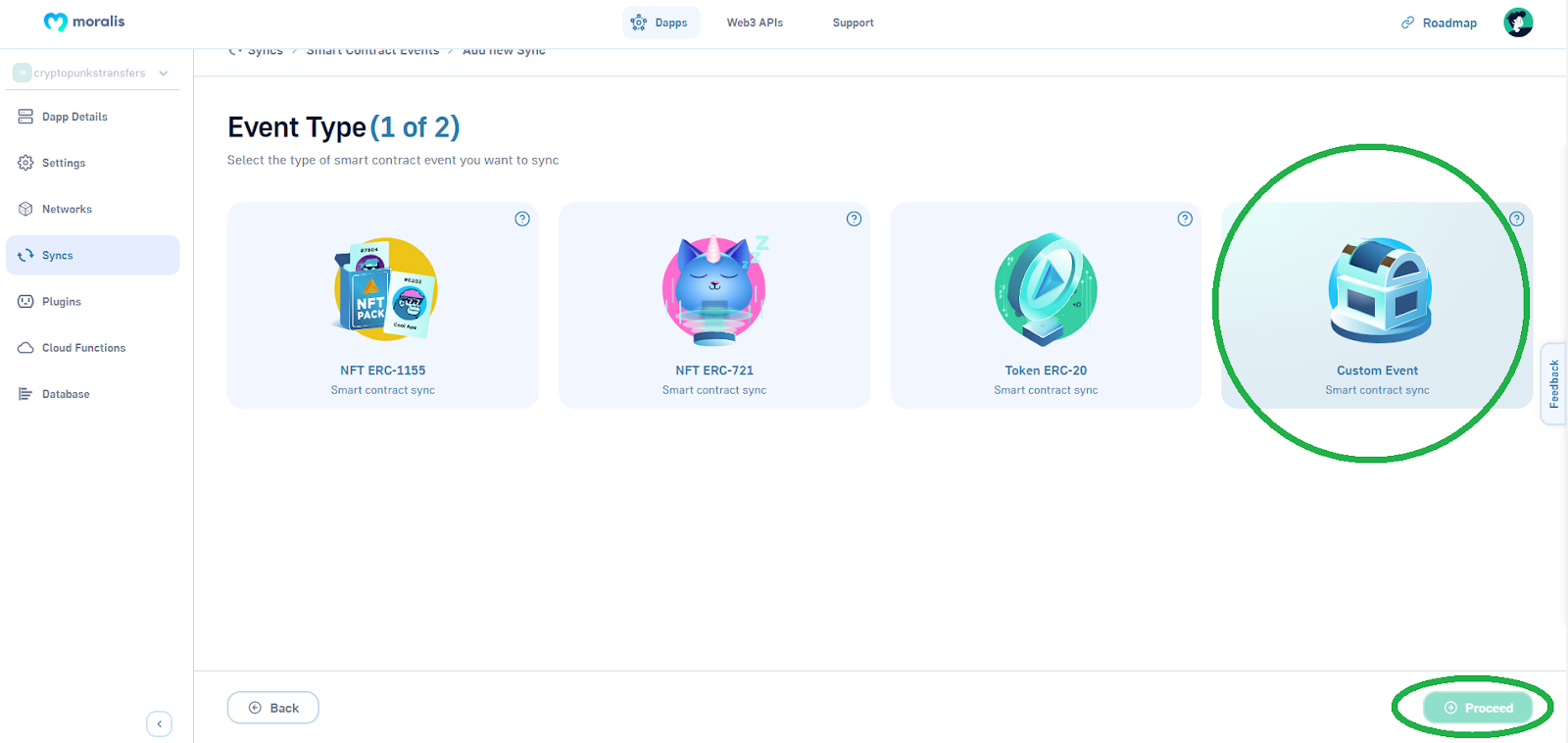Select the Custom Event card
The height and width of the screenshot is (743, 1568).
1377,305
